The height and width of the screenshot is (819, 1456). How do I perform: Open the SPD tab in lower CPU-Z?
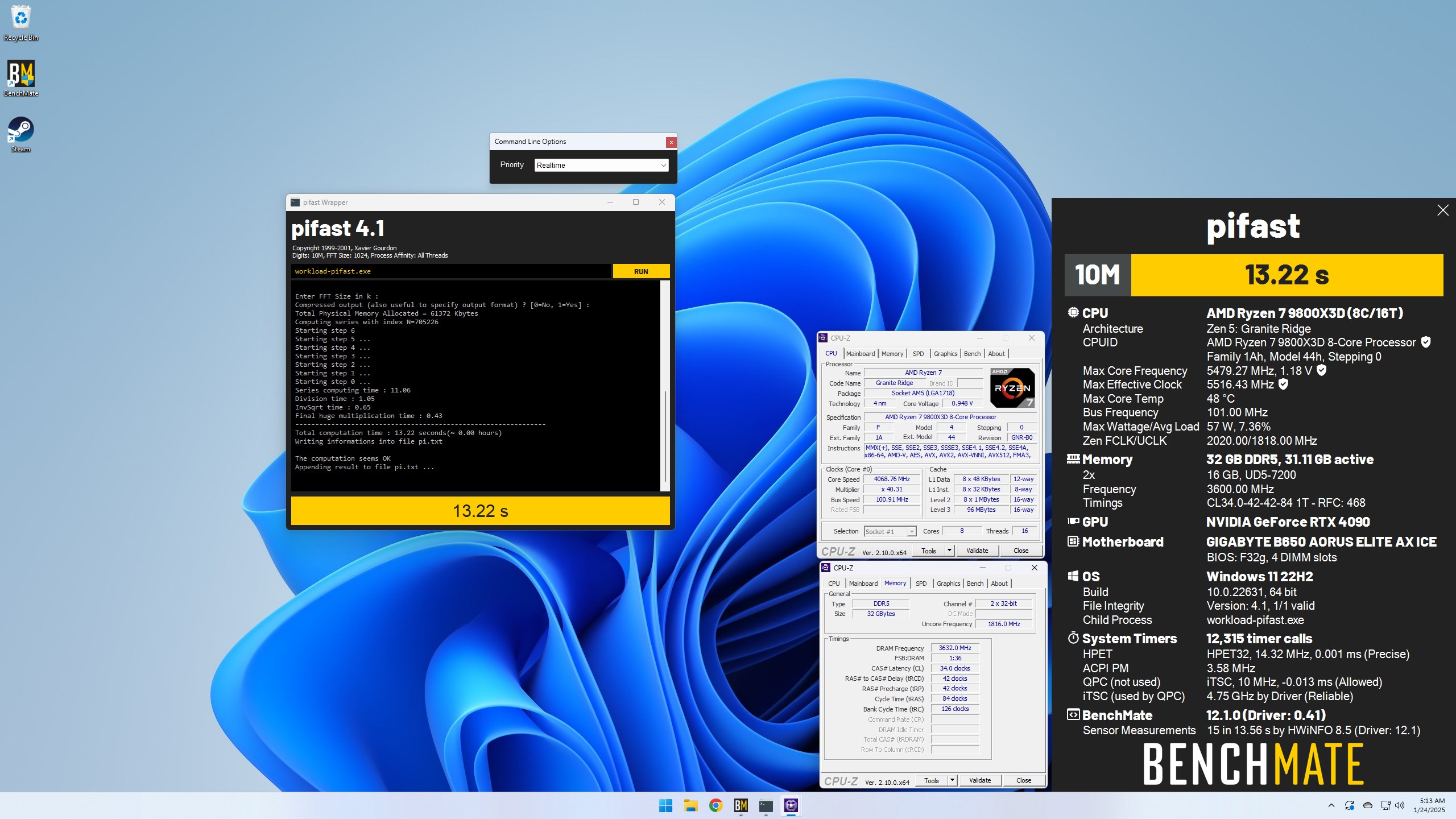921,584
